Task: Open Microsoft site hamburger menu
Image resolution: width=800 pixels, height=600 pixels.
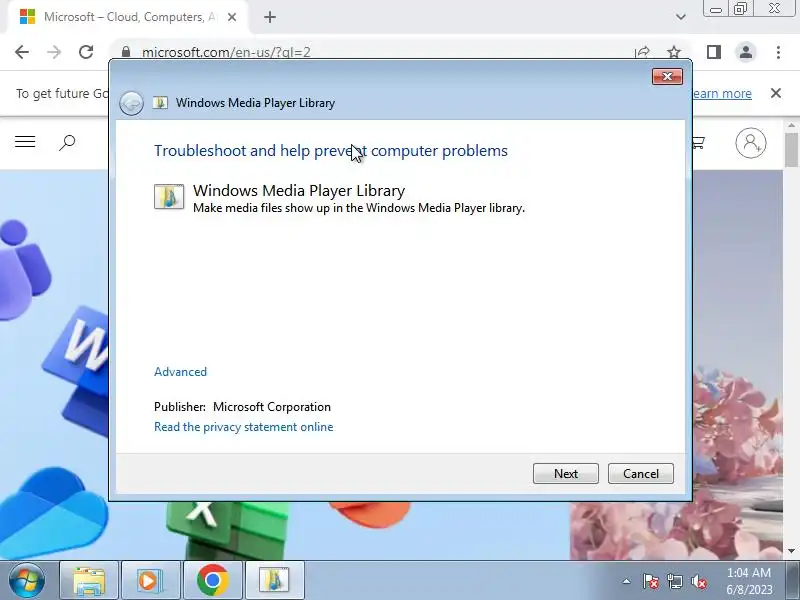Action: coord(25,142)
